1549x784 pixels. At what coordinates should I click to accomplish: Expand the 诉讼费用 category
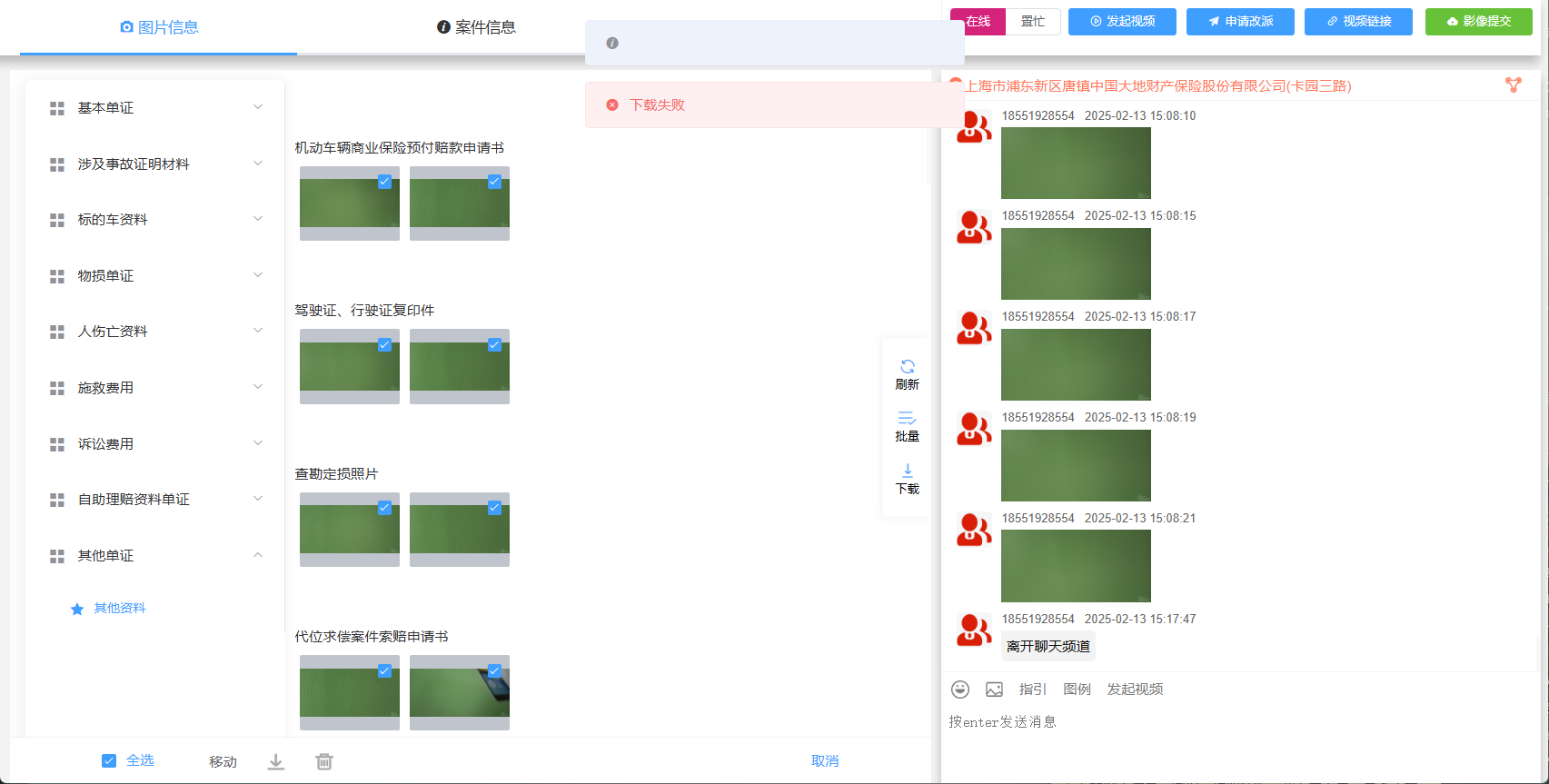tap(155, 444)
